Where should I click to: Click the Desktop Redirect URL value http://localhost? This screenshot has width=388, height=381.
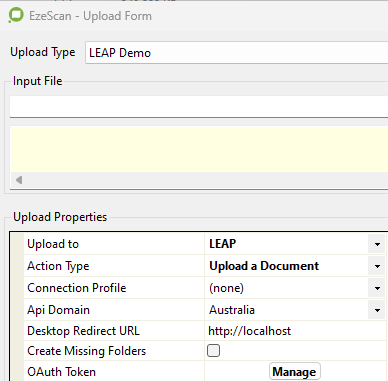pos(249,331)
